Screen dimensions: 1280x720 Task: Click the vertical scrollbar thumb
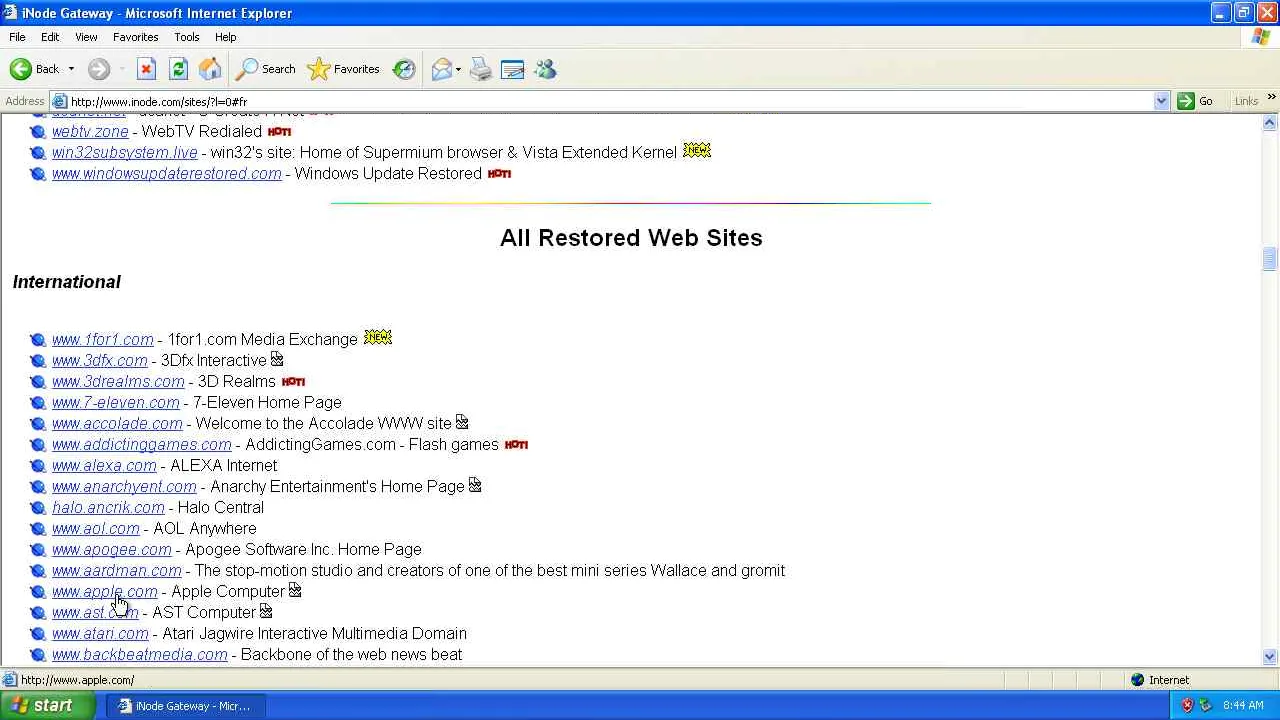(x=1270, y=258)
